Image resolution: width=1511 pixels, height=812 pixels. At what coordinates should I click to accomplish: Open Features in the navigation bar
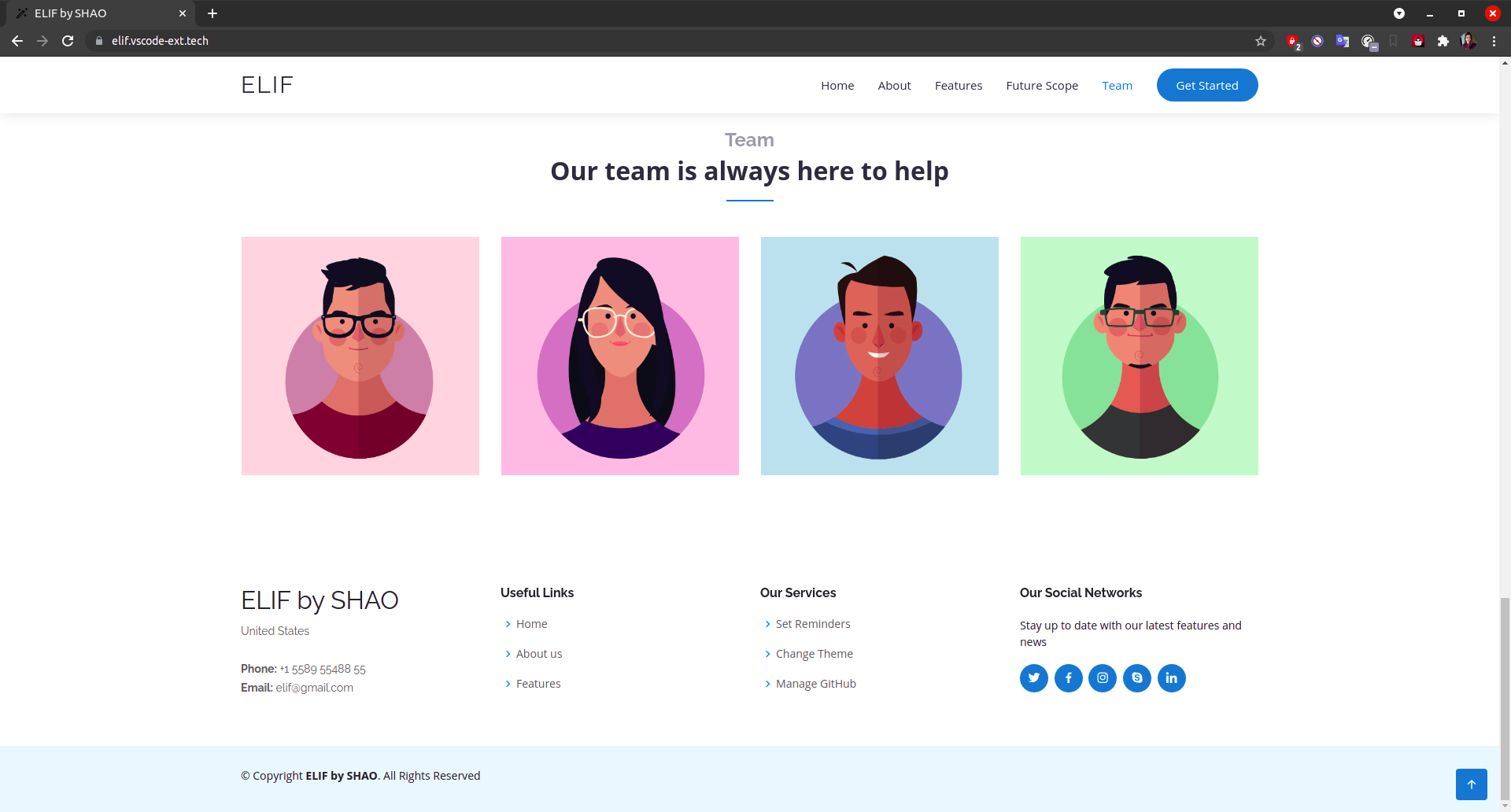tap(959, 85)
